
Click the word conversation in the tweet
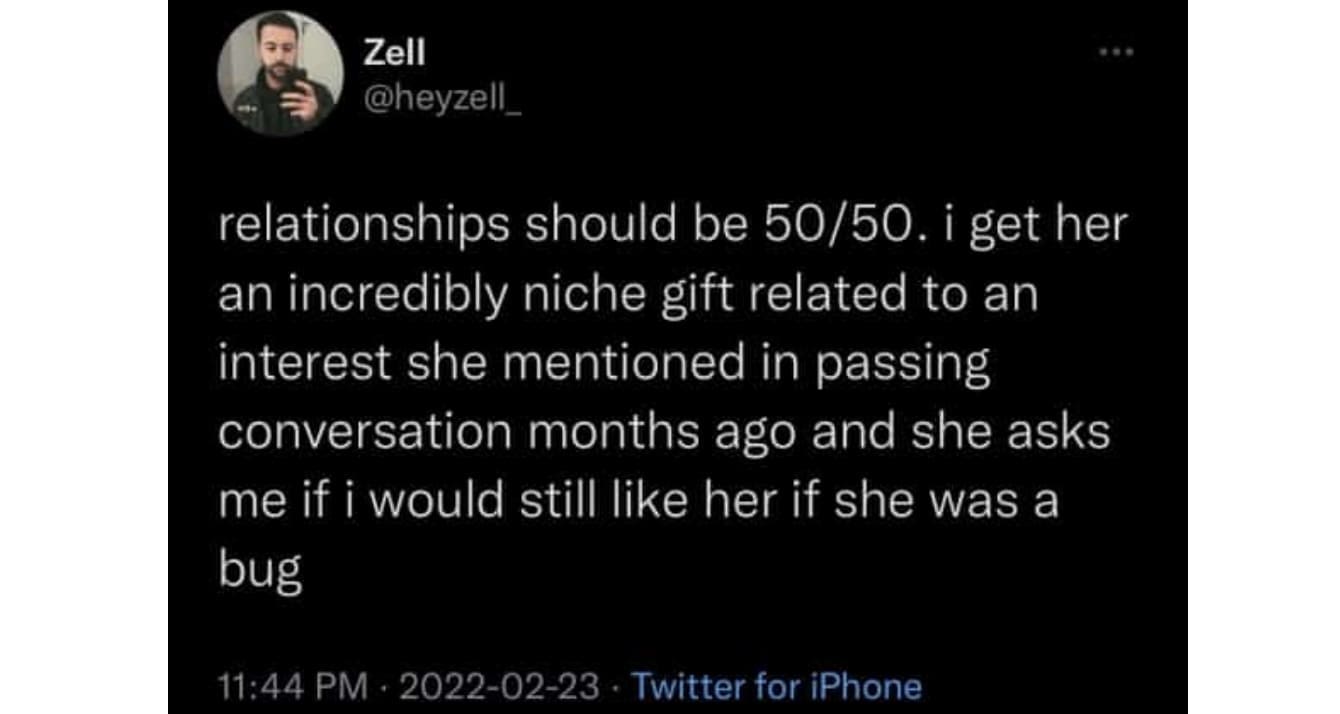coord(358,433)
